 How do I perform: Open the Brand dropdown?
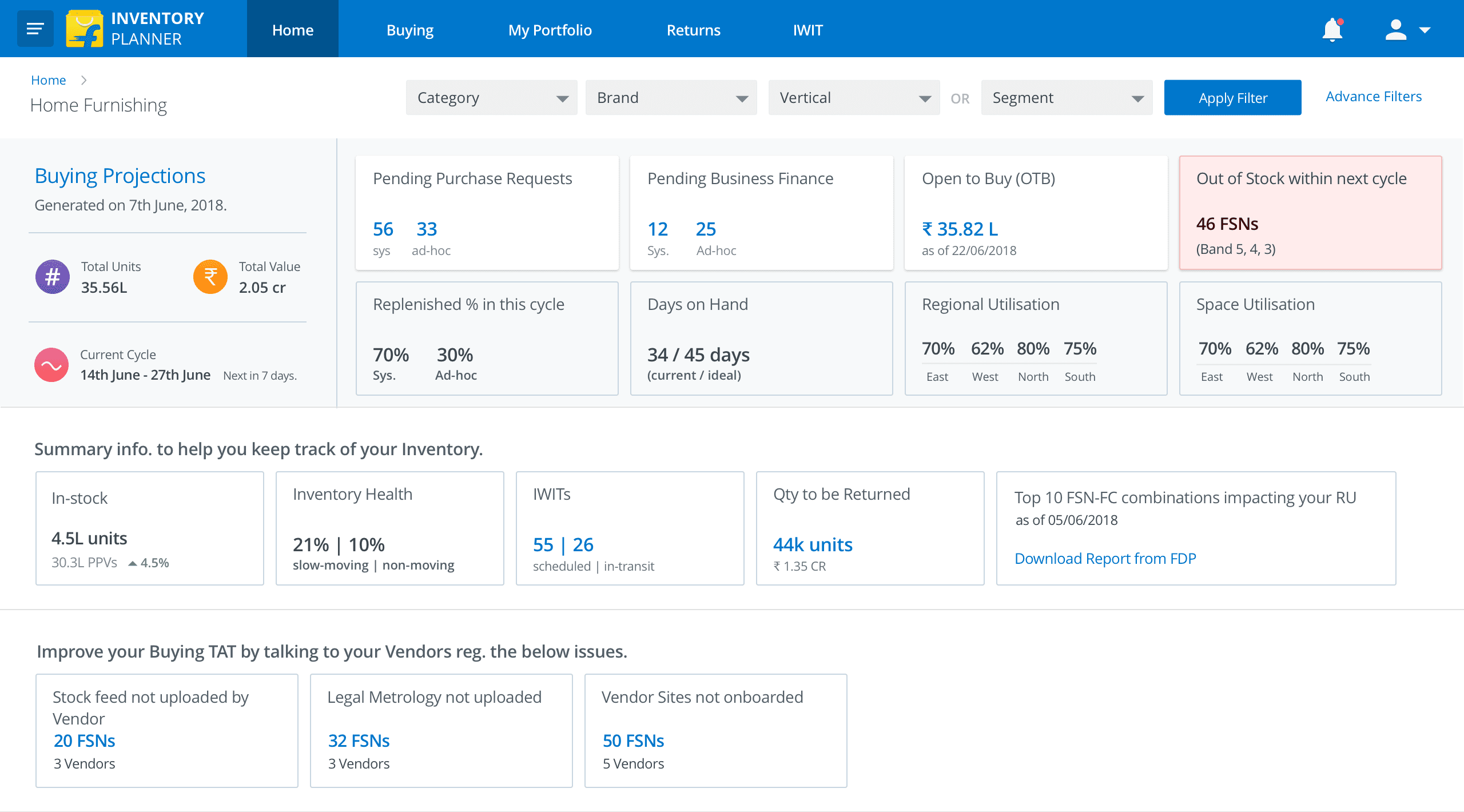pos(671,98)
